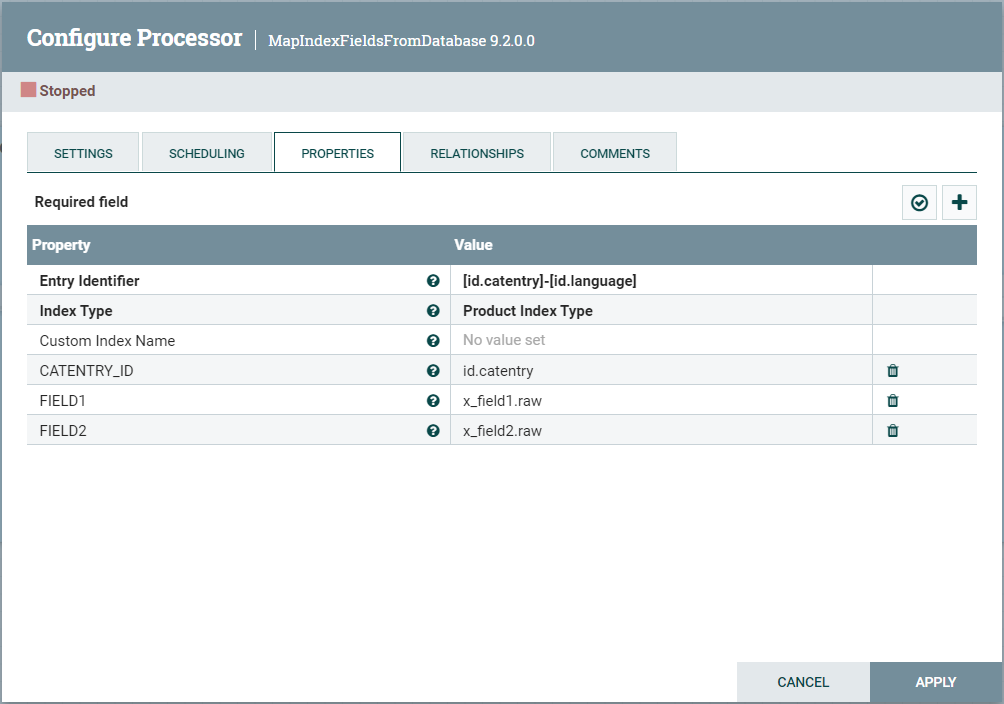Select the FIELD2 property name

coord(63,431)
